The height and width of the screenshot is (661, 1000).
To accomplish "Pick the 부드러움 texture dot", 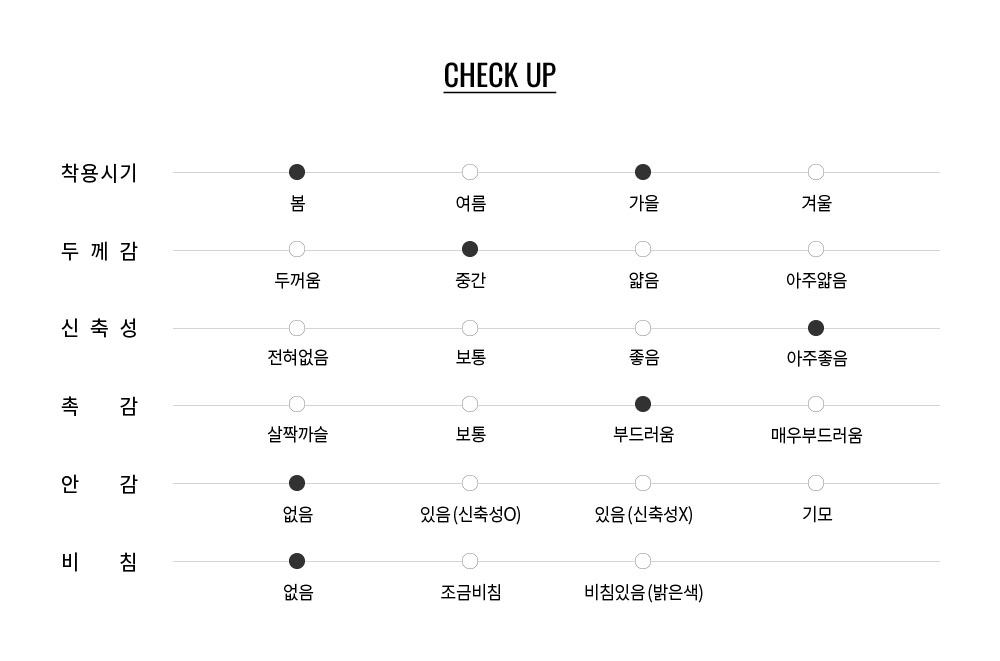I will coord(643,404).
